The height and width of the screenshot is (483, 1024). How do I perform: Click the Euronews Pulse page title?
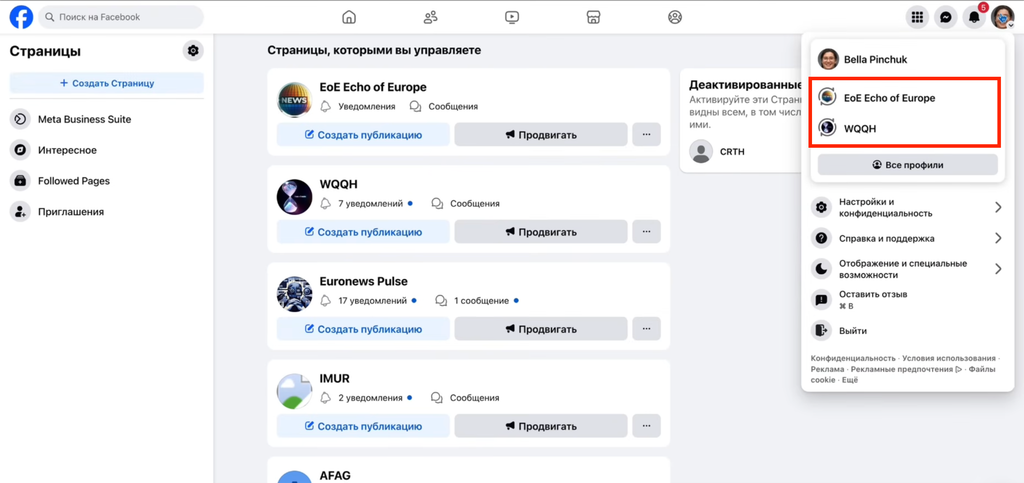364,281
